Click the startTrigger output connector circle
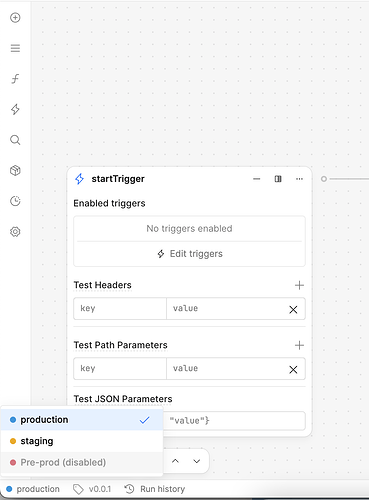Screen dimensions: 369x500 point(324,179)
